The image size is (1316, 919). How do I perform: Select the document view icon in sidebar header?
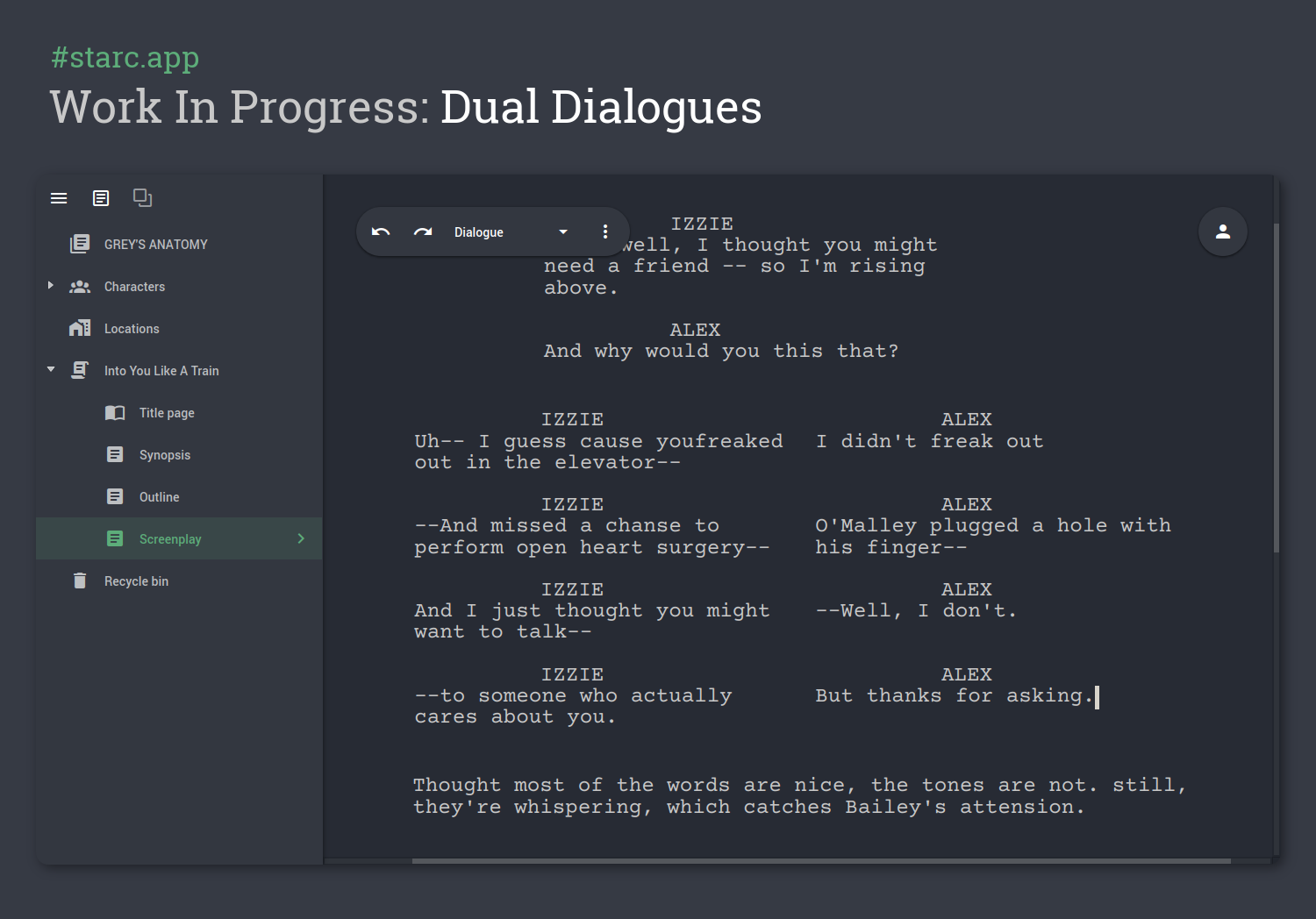point(101,198)
